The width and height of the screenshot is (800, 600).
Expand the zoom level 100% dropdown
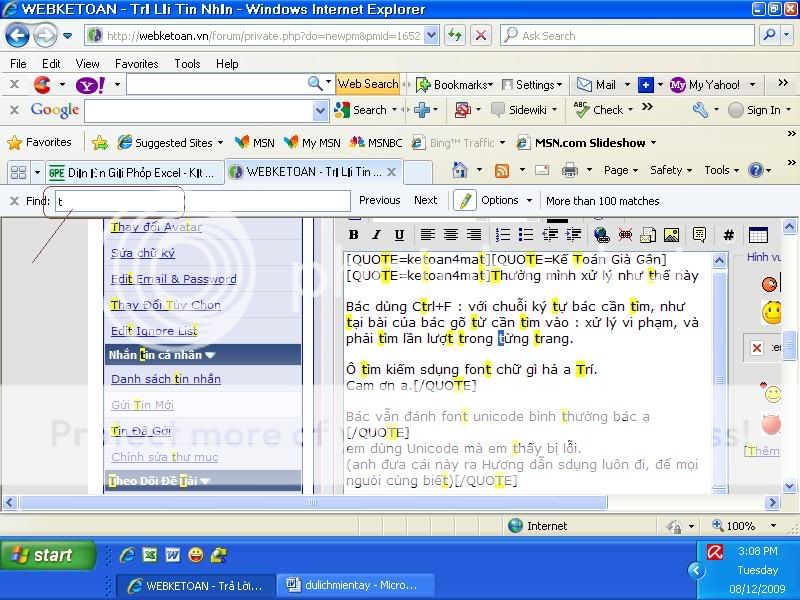(x=771, y=525)
